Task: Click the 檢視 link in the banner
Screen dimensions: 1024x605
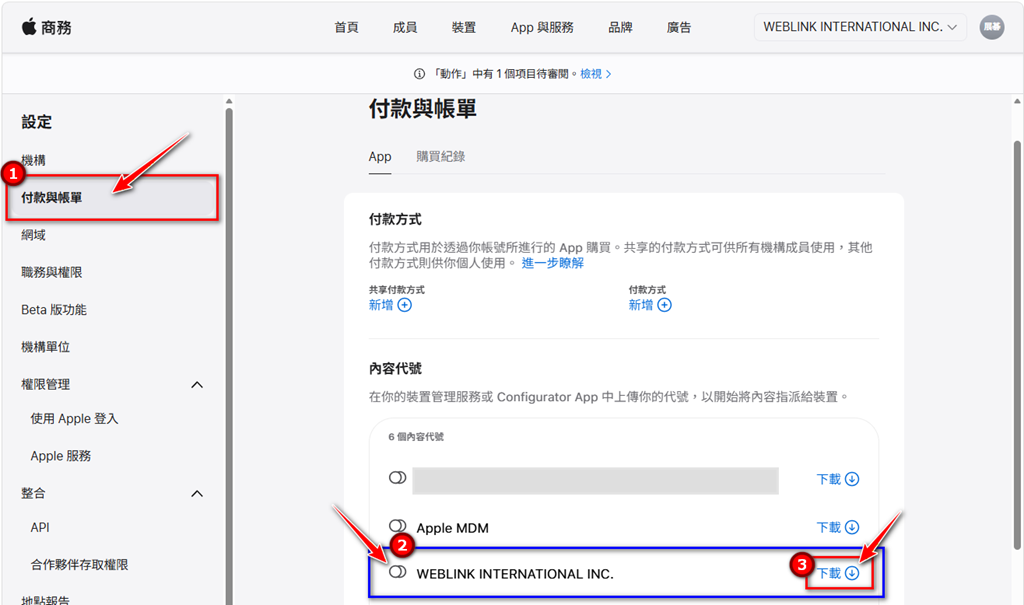Action: 595,74
